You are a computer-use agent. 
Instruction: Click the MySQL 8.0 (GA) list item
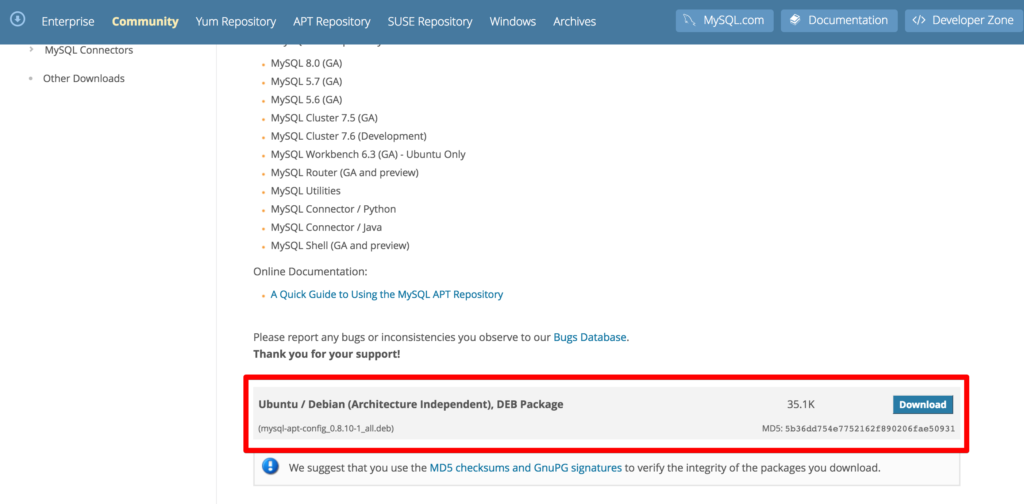pyautogui.click(x=306, y=64)
